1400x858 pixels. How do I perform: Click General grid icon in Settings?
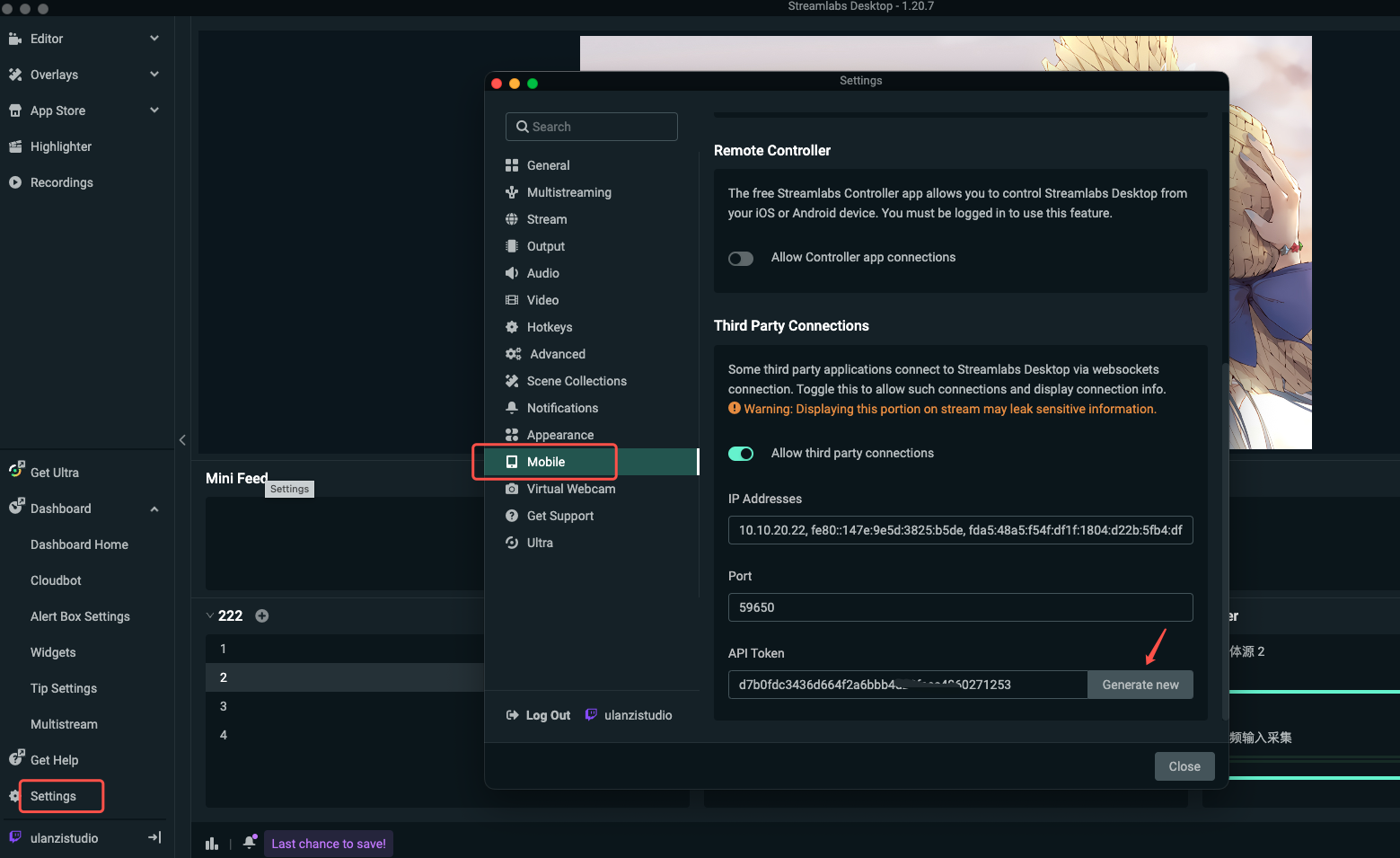click(x=512, y=165)
